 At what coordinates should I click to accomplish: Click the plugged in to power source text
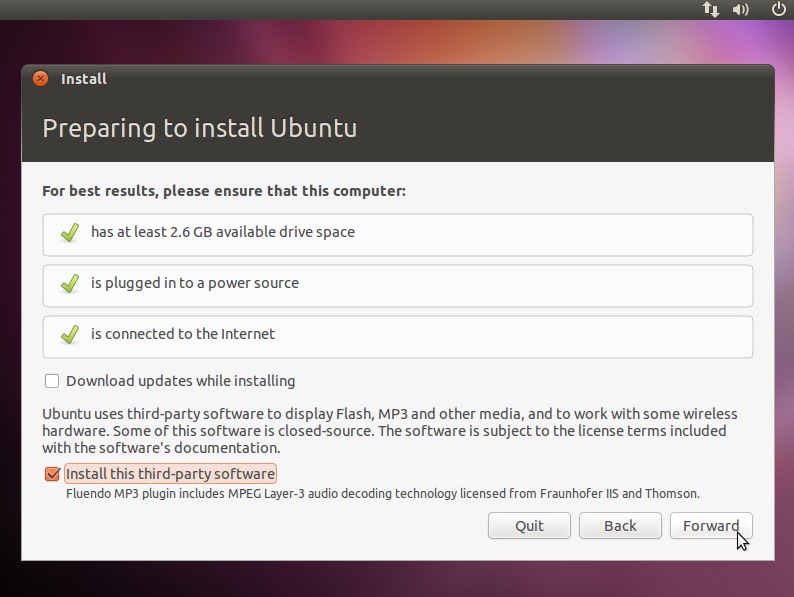(194, 283)
